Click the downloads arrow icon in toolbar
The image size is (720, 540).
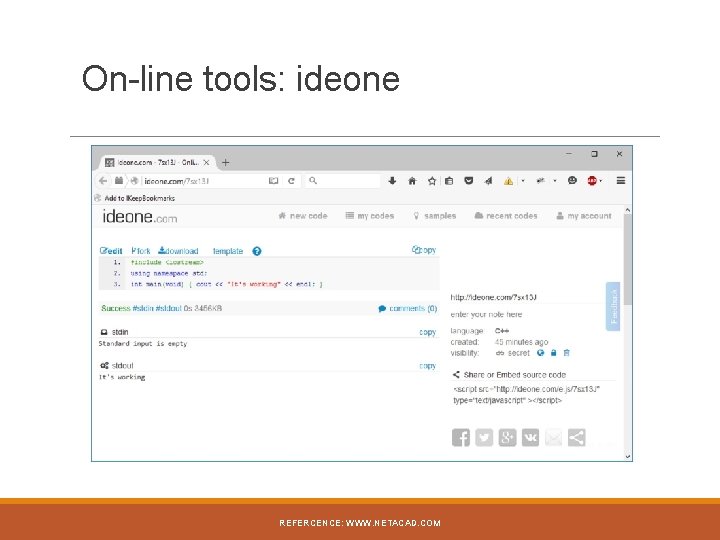click(392, 181)
